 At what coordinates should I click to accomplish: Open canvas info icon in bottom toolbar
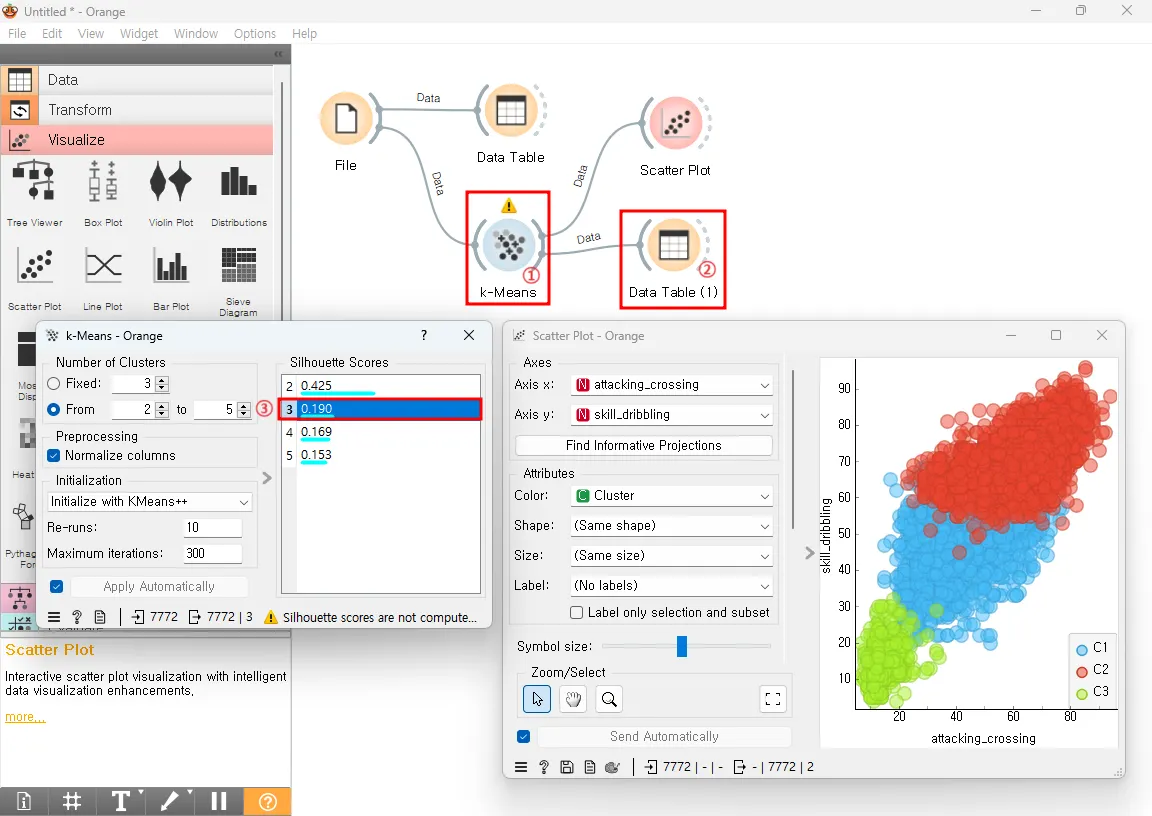coord(24,801)
